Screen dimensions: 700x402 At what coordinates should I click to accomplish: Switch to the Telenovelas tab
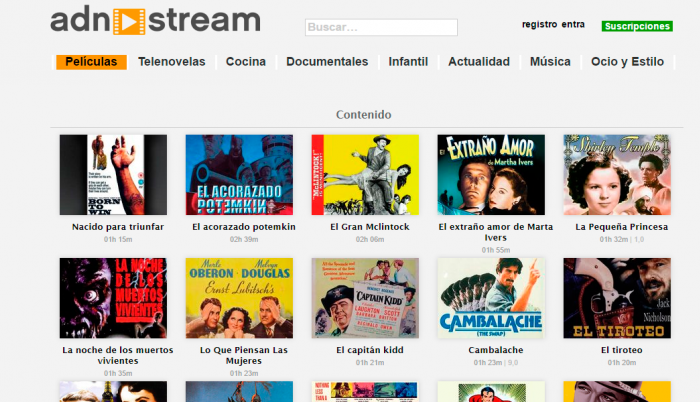[172, 62]
